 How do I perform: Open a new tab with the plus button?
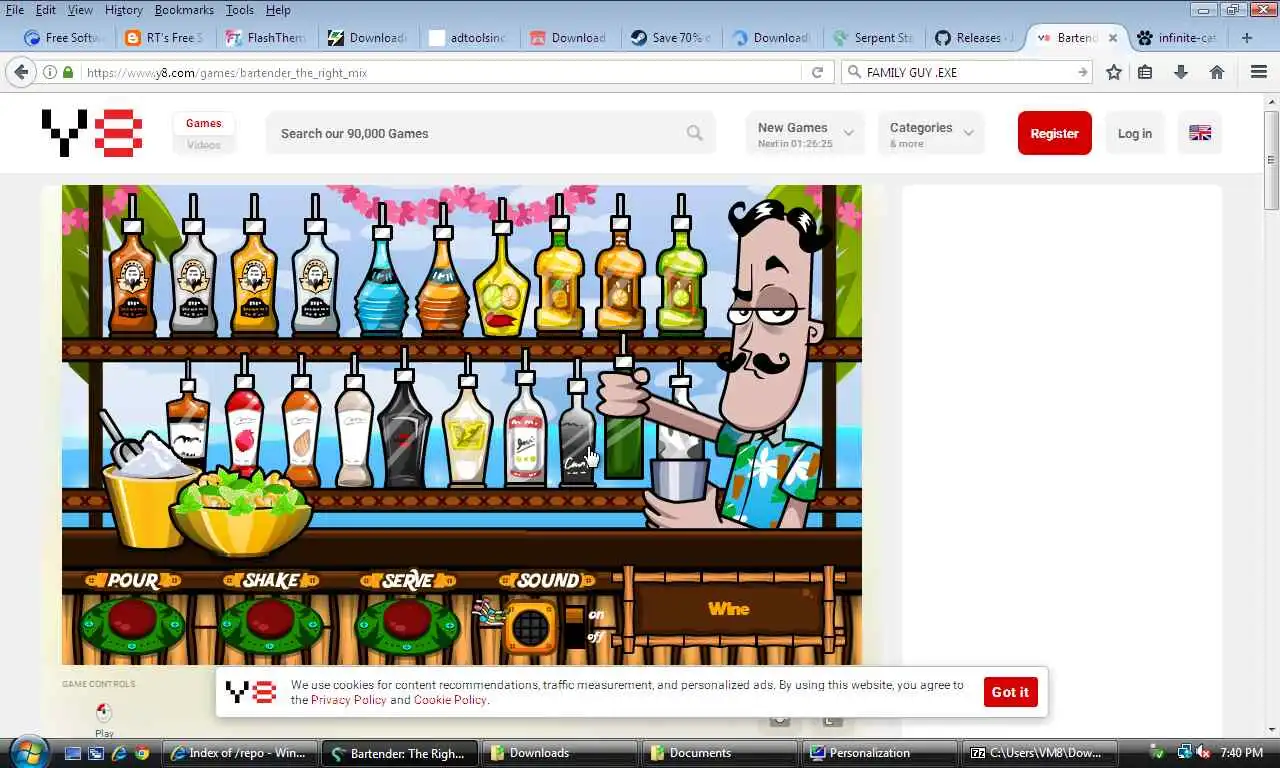[1246, 38]
